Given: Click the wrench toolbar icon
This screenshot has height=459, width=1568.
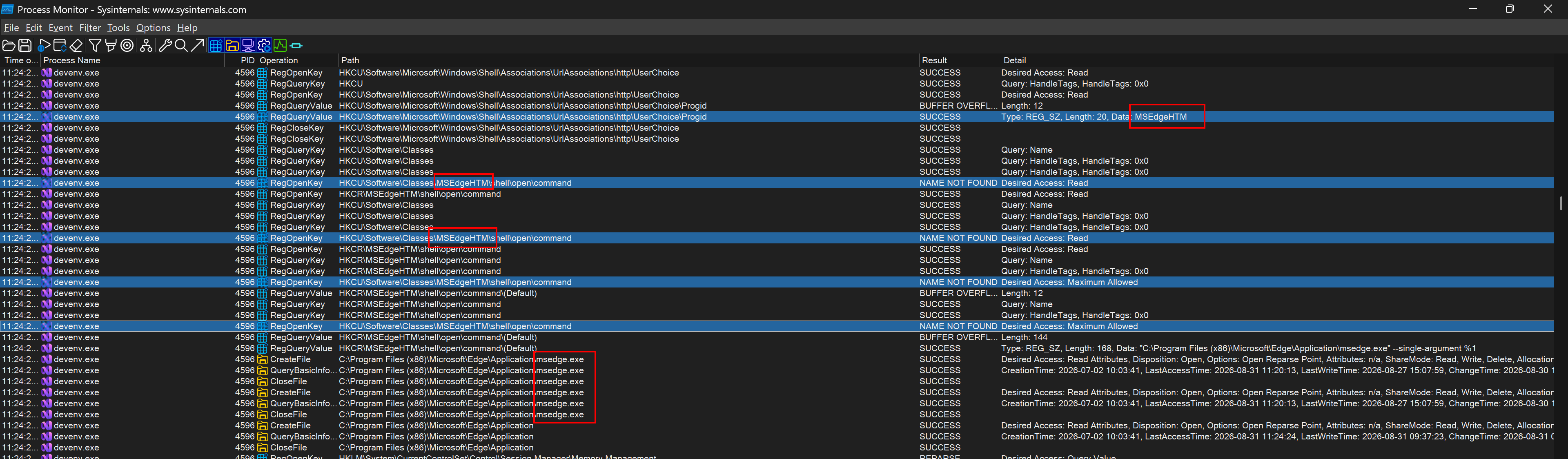Looking at the screenshot, I should (165, 46).
